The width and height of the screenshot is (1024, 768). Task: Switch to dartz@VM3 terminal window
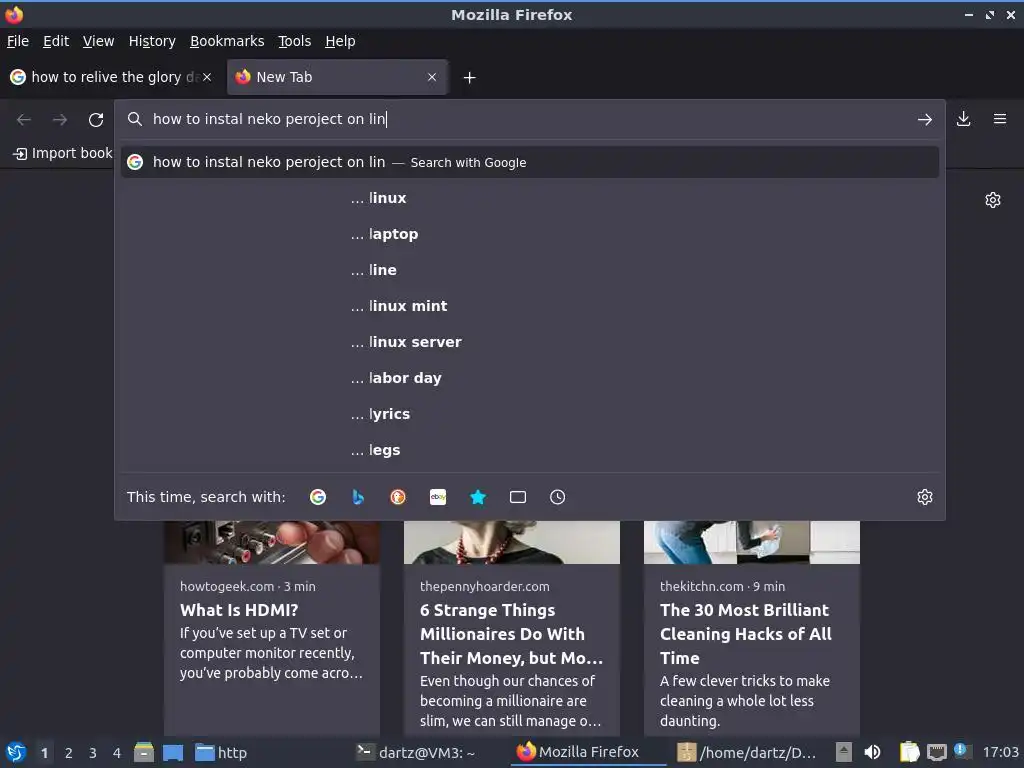tap(416, 752)
